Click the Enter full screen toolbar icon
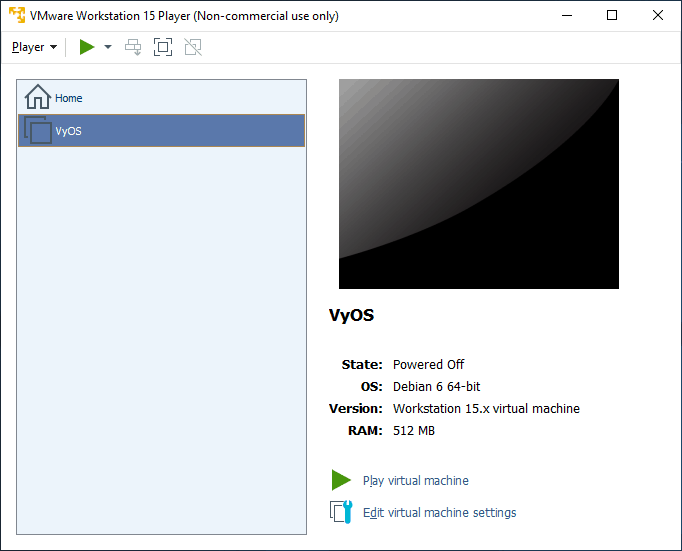 coord(163,47)
